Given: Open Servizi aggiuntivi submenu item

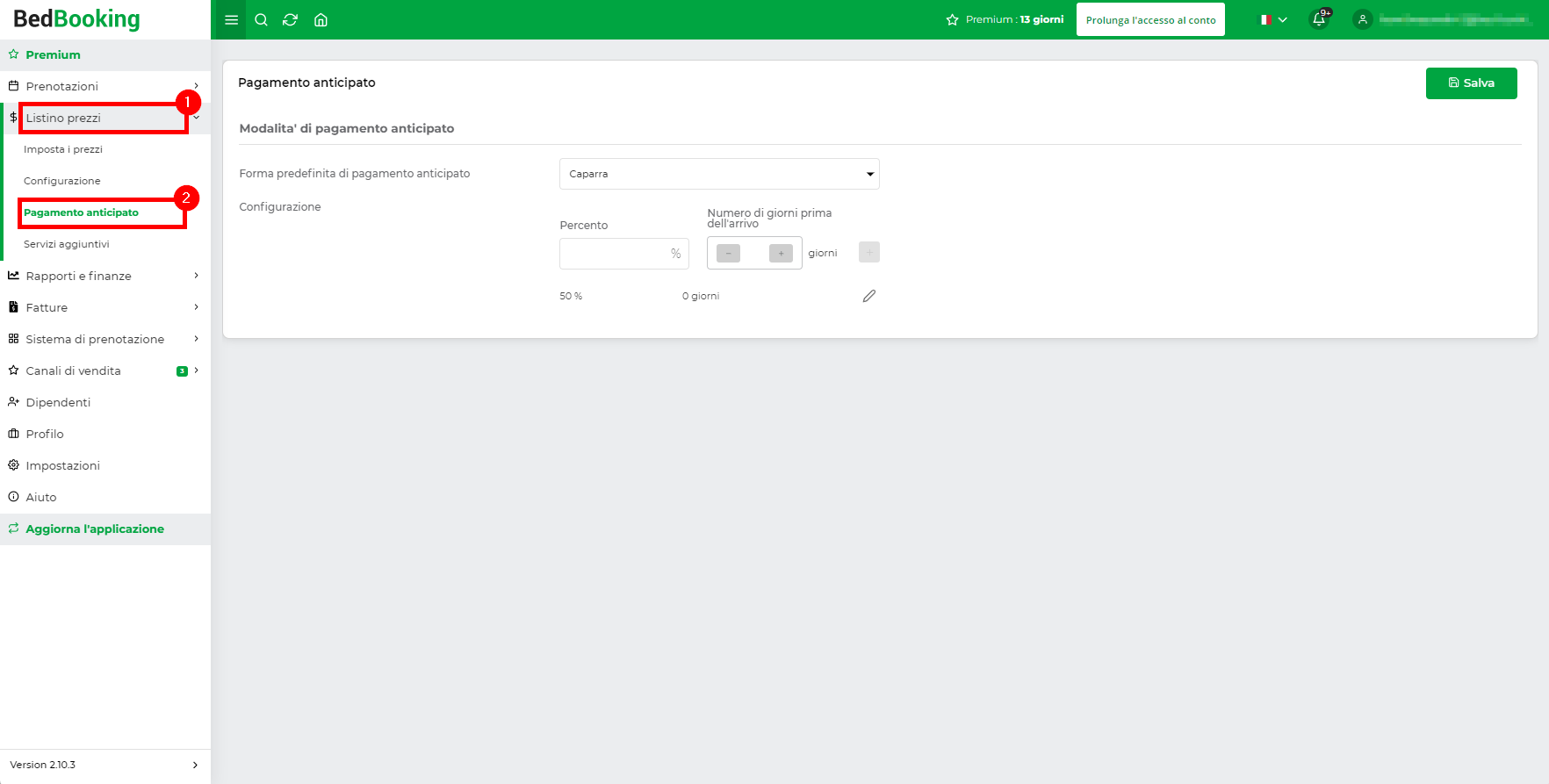Looking at the screenshot, I should (x=67, y=244).
